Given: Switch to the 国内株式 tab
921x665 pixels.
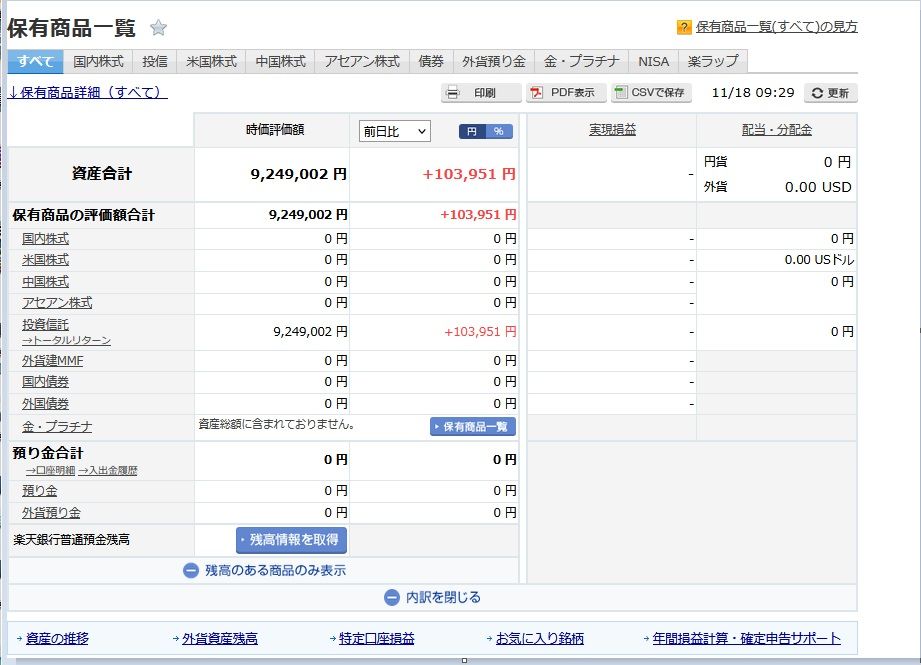Looking at the screenshot, I should [x=98, y=61].
